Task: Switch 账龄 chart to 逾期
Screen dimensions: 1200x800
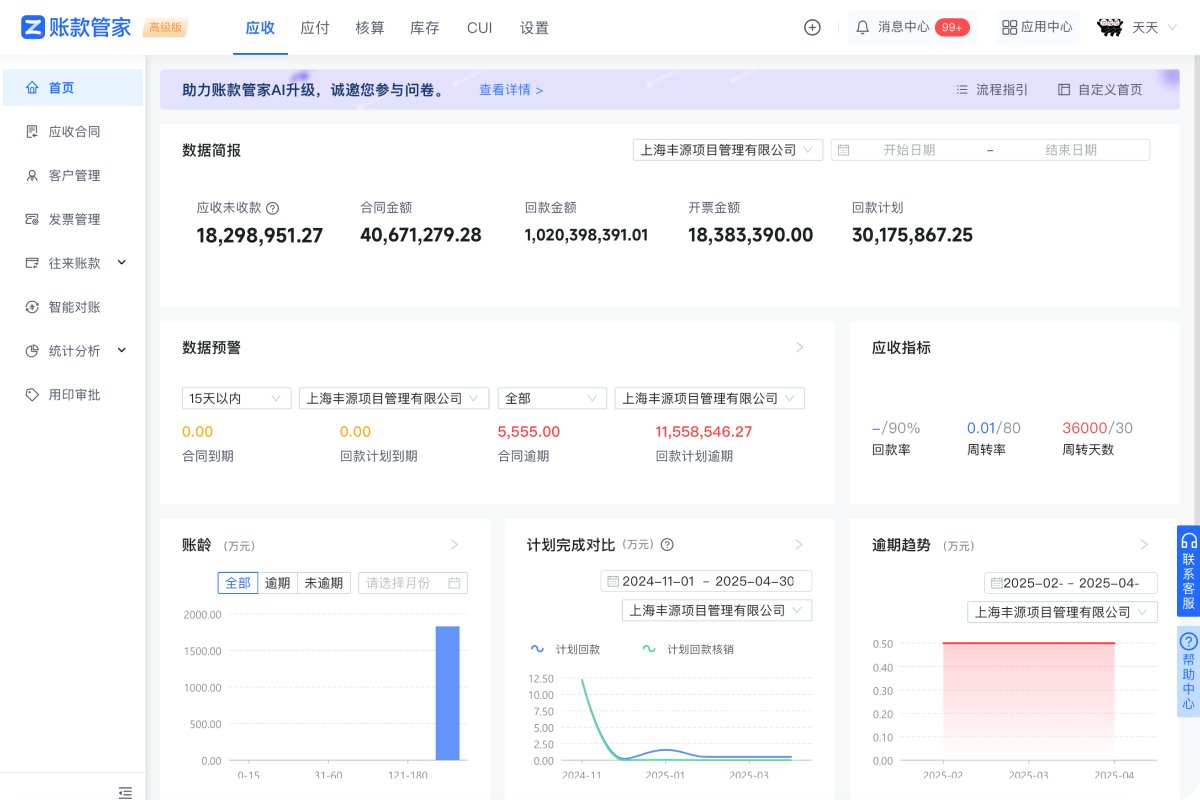Action: tap(277, 583)
